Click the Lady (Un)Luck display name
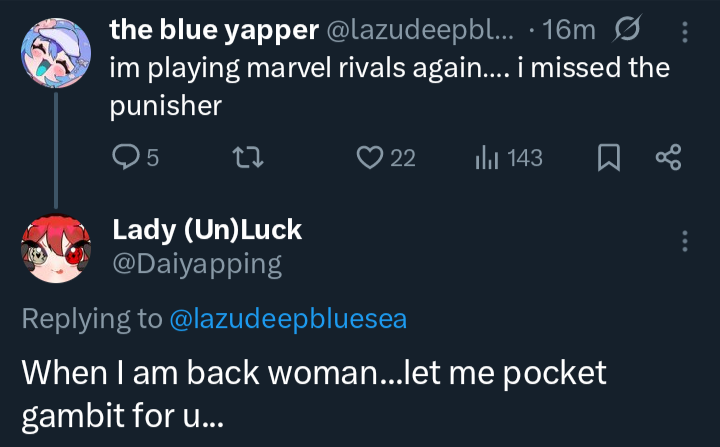This screenshot has width=720, height=447. pos(206,229)
